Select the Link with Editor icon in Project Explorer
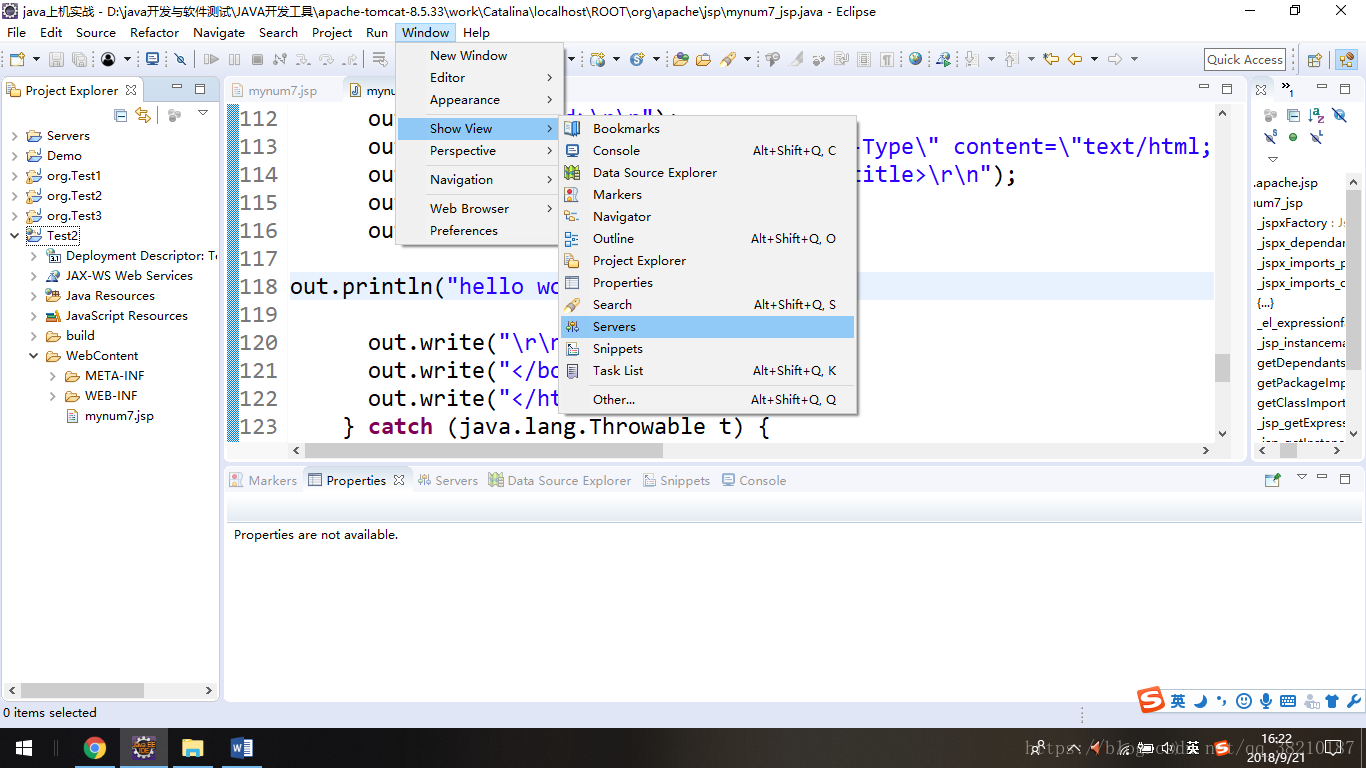 [143, 115]
